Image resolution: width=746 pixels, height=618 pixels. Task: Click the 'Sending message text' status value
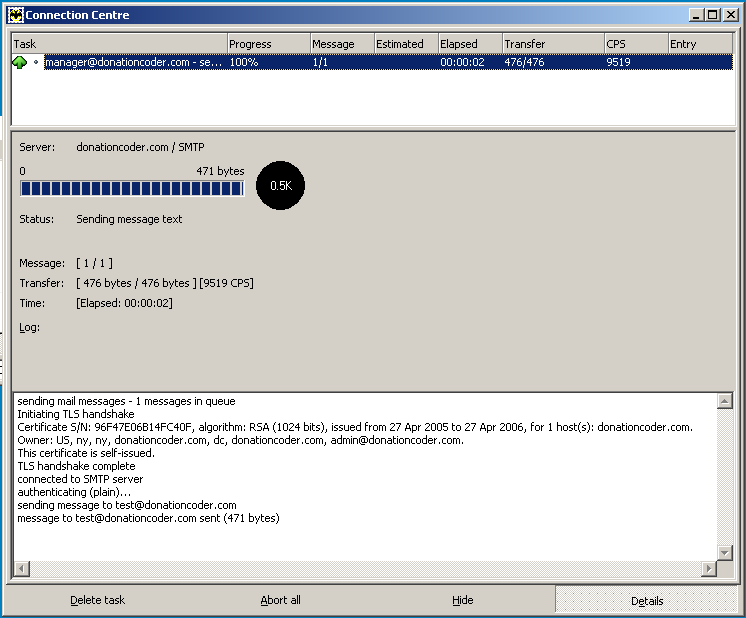pyautogui.click(x=129, y=219)
